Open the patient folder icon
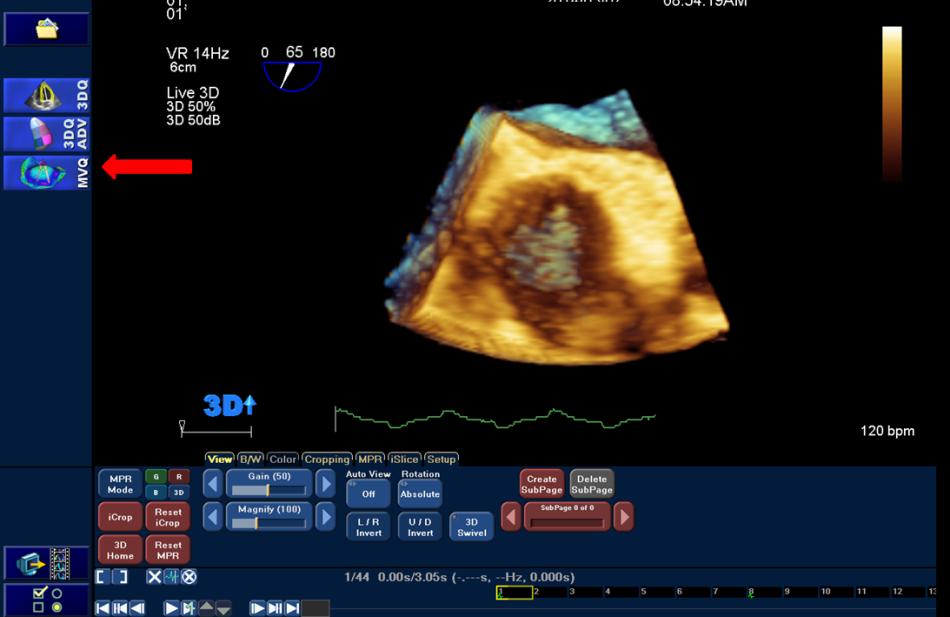 46,29
